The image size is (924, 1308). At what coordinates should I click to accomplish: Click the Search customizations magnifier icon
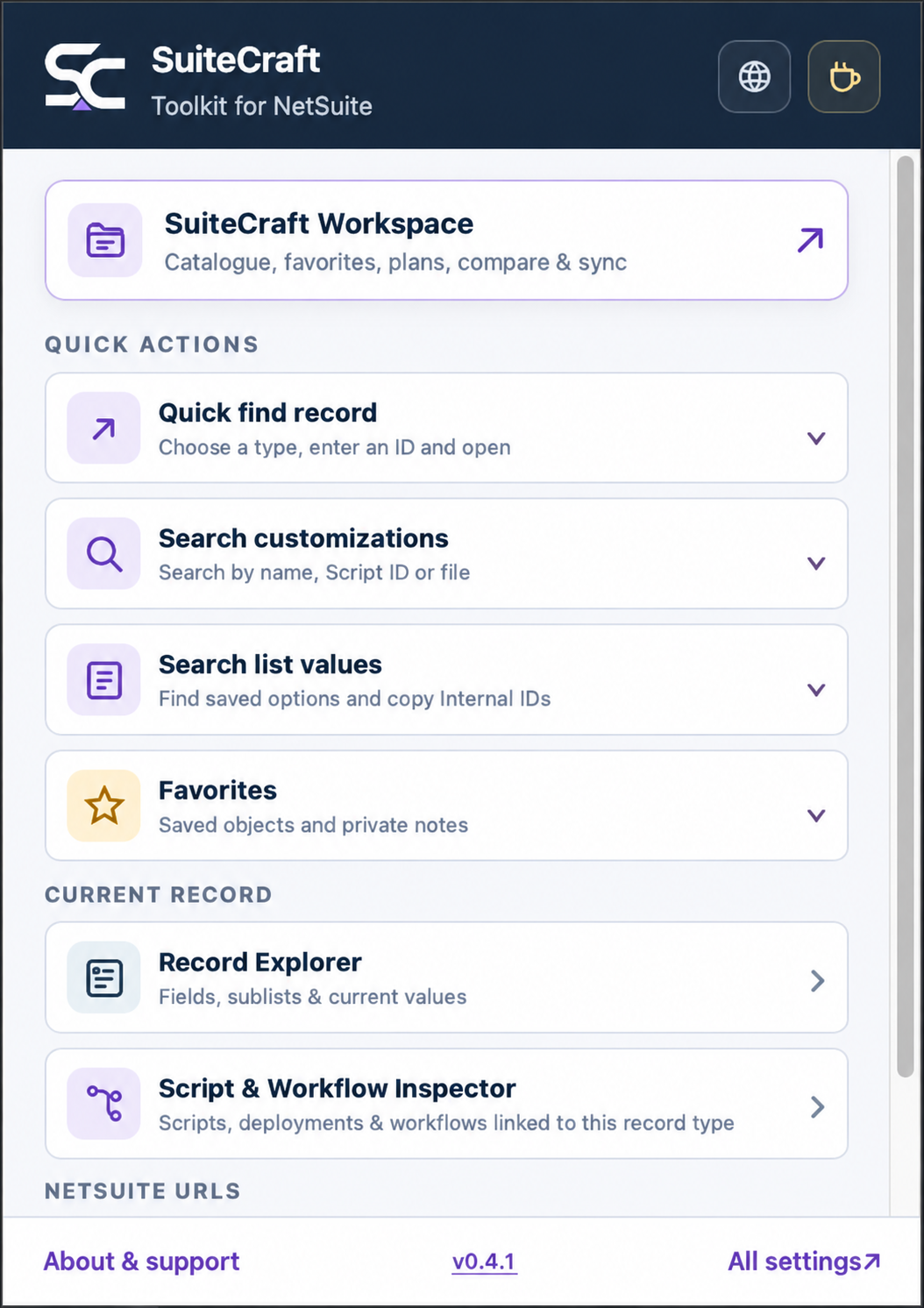click(103, 553)
